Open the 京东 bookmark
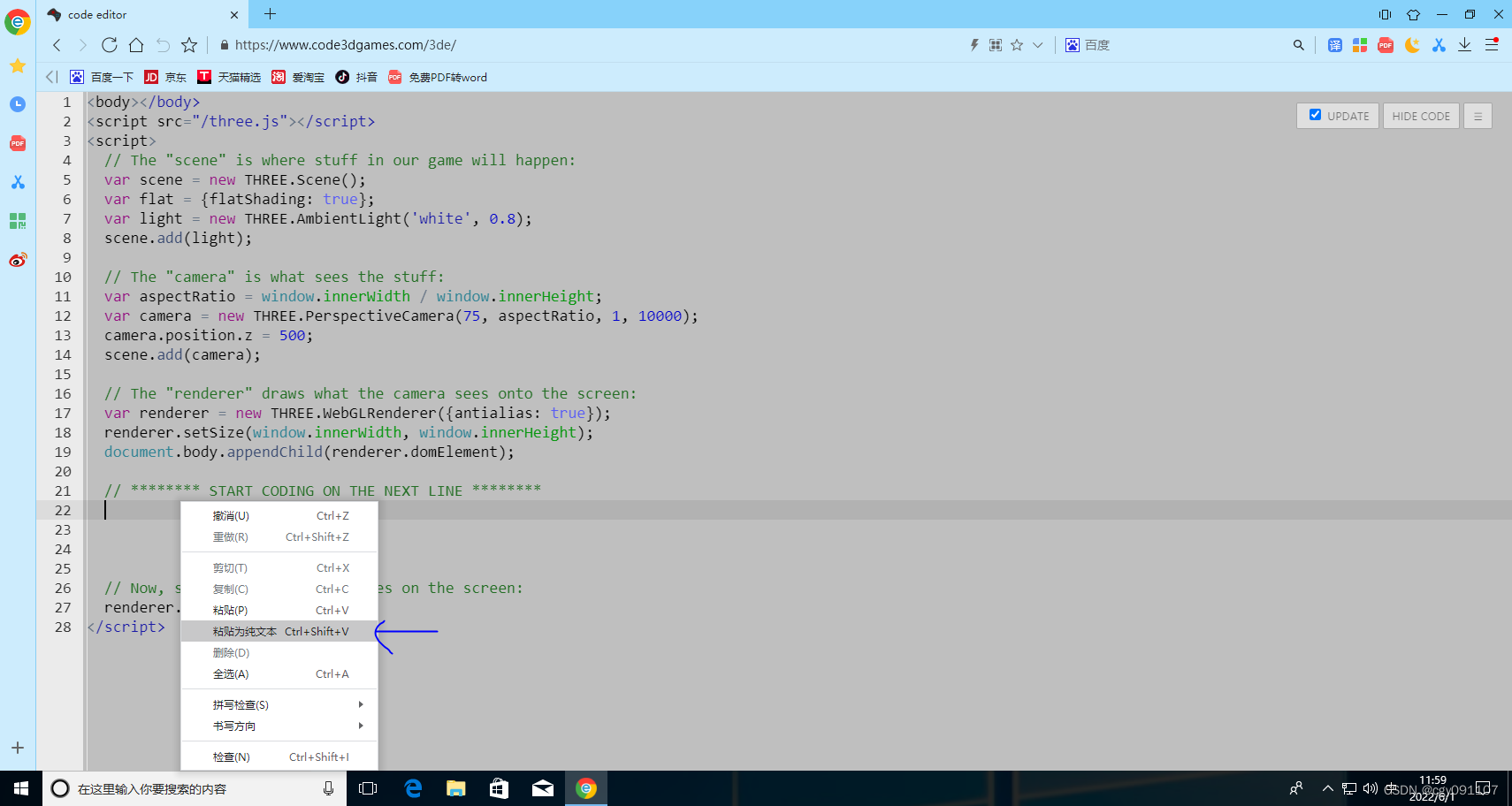Viewport: 1512px width, 806px height. pyautogui.click(x=165, y=77)
